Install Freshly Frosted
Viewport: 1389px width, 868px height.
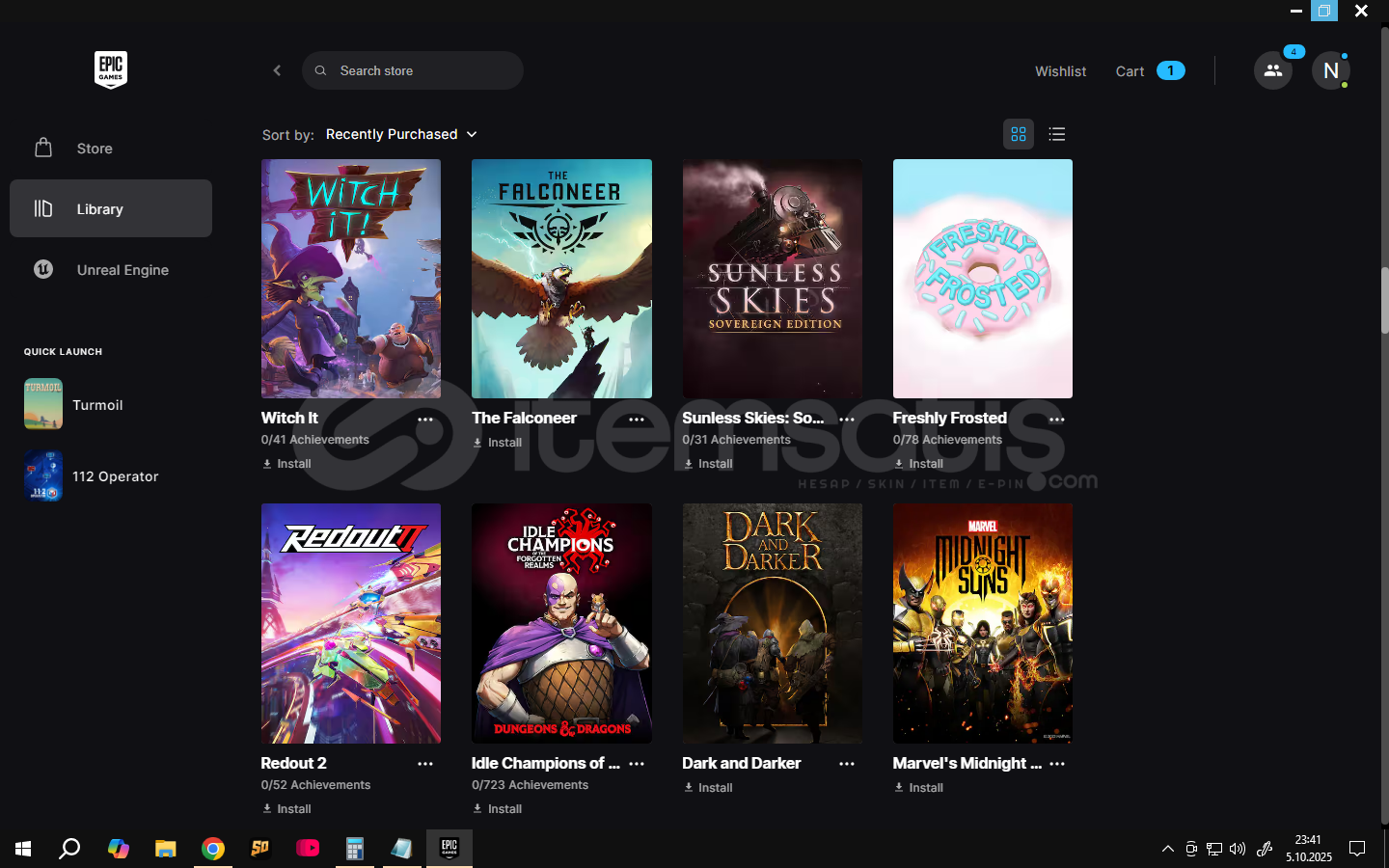tap(918, 464)
